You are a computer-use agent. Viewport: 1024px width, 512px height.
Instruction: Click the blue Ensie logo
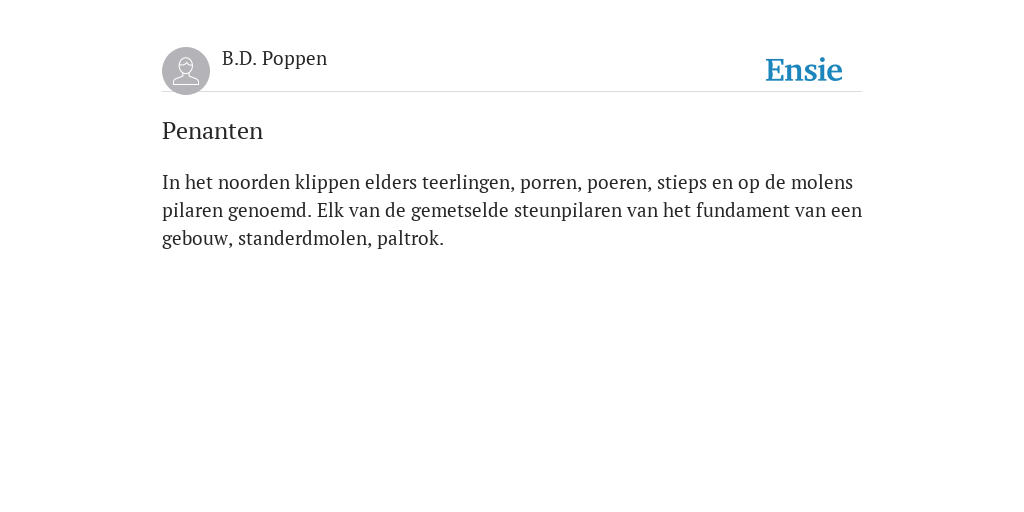click(804, 70)
